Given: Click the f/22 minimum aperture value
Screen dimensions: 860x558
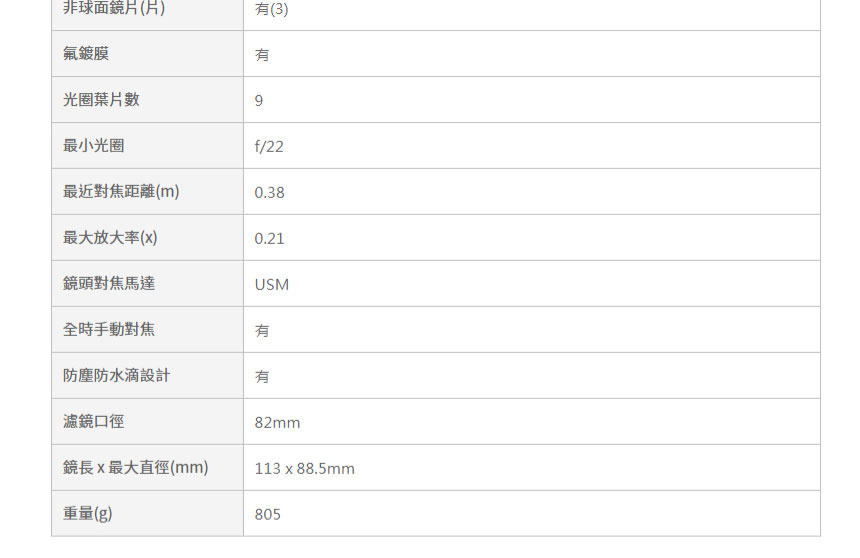Looking at the screenshot, I should pyautogui.click(x=269, y=146).
